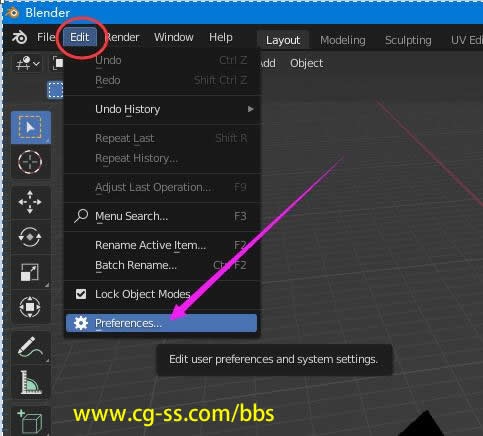Switch to the Sculpting workspace tab
The image size is (483, 436).
click(408, 40)
